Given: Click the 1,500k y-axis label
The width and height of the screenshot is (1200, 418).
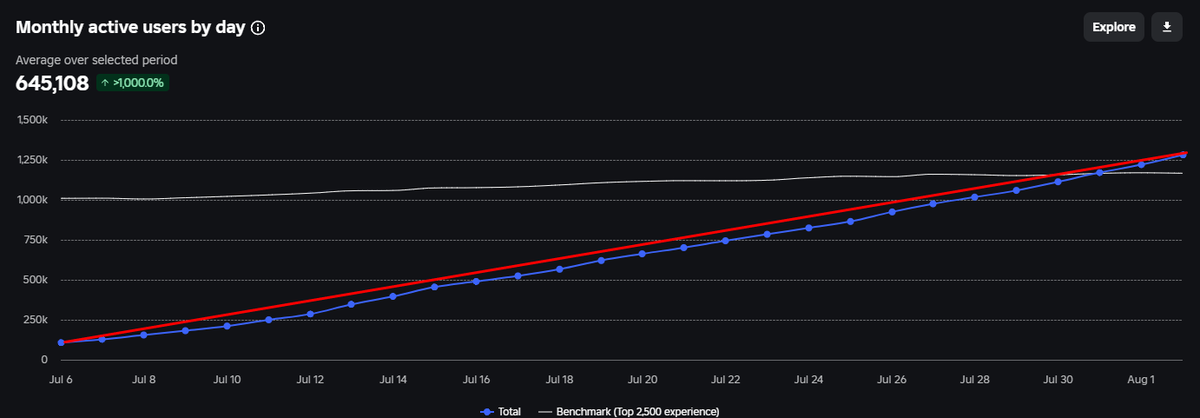Looking at the screenshot, I should [x=34, y=120].
